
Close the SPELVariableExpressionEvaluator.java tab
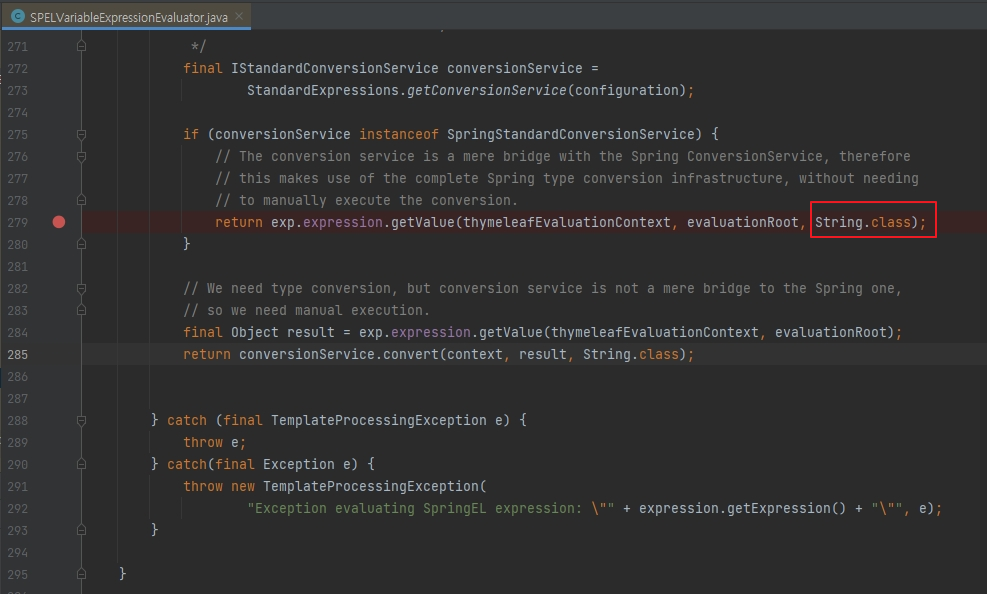pyautogui.click(x=239, y=16)
